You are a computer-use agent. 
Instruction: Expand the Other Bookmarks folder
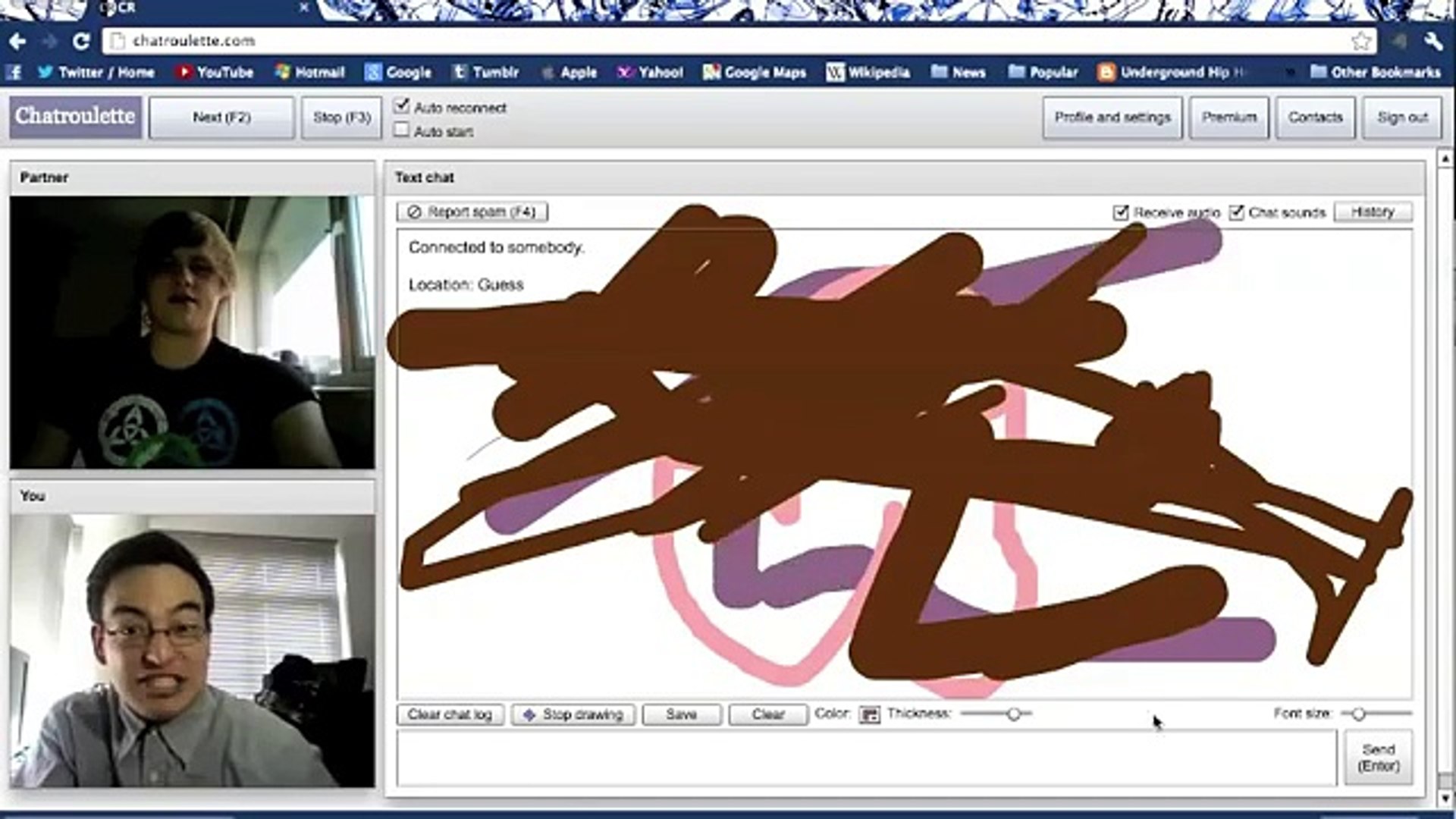click(1376, 72)
